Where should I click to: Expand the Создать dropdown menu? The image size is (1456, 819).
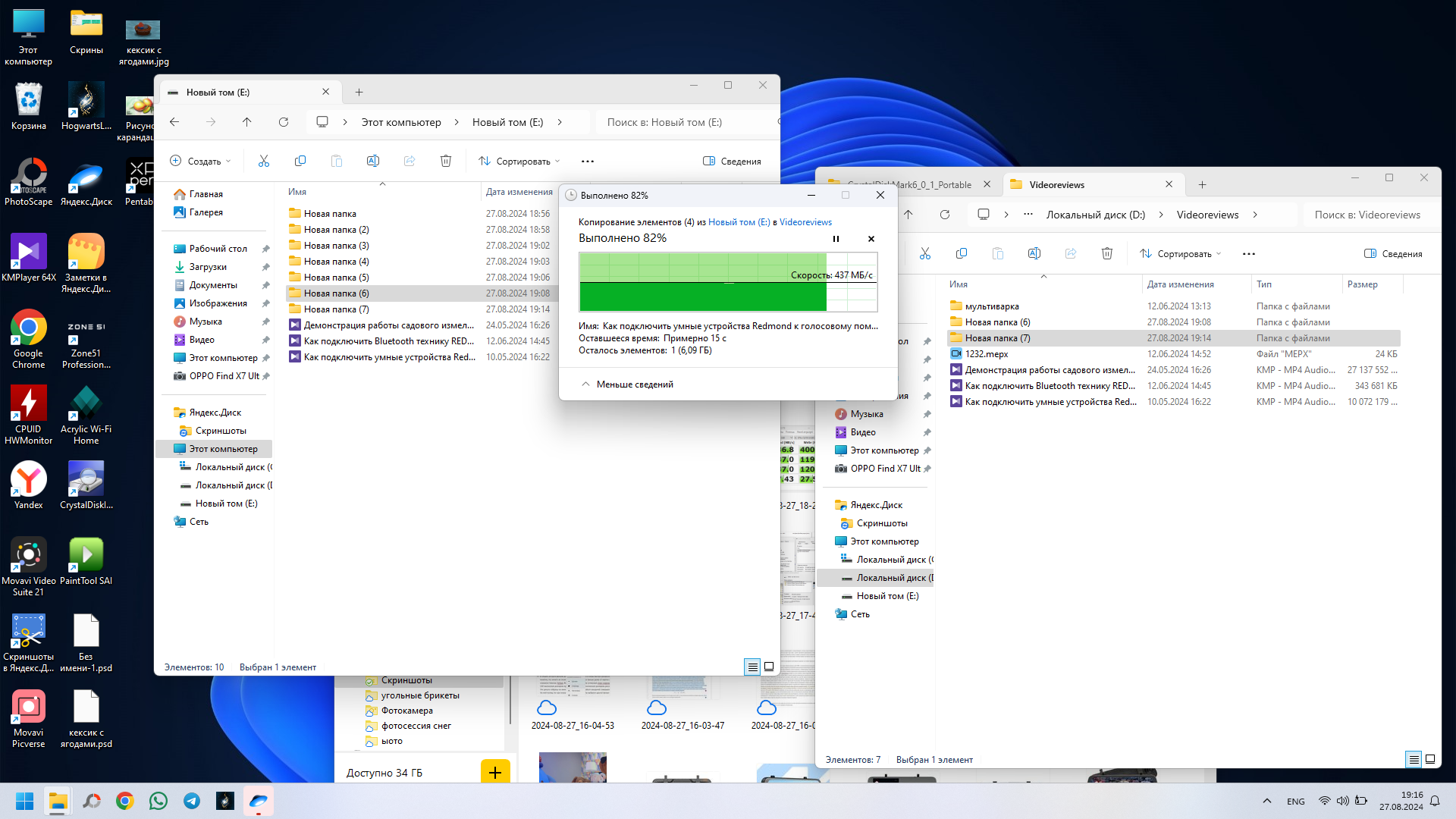tap(201, 161)
